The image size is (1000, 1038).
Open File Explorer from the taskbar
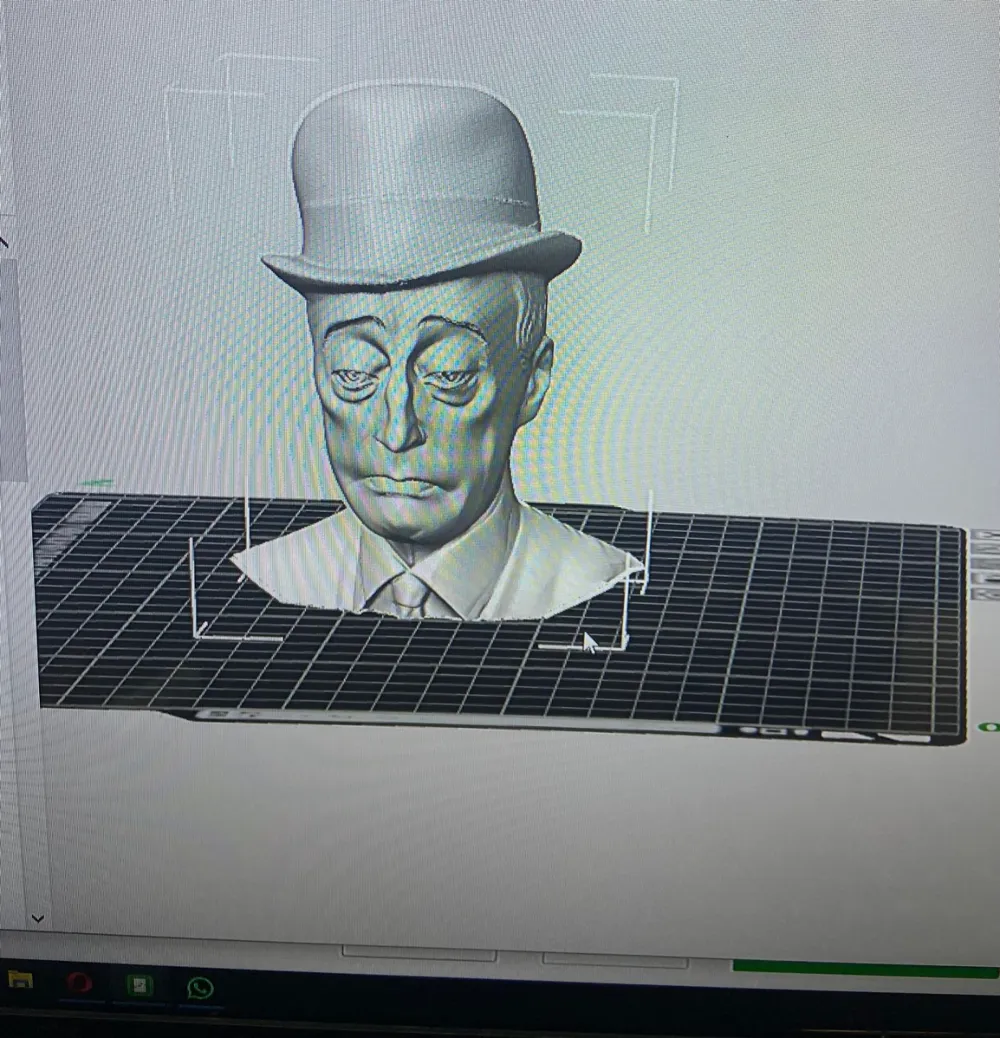(x=20, y=980)
